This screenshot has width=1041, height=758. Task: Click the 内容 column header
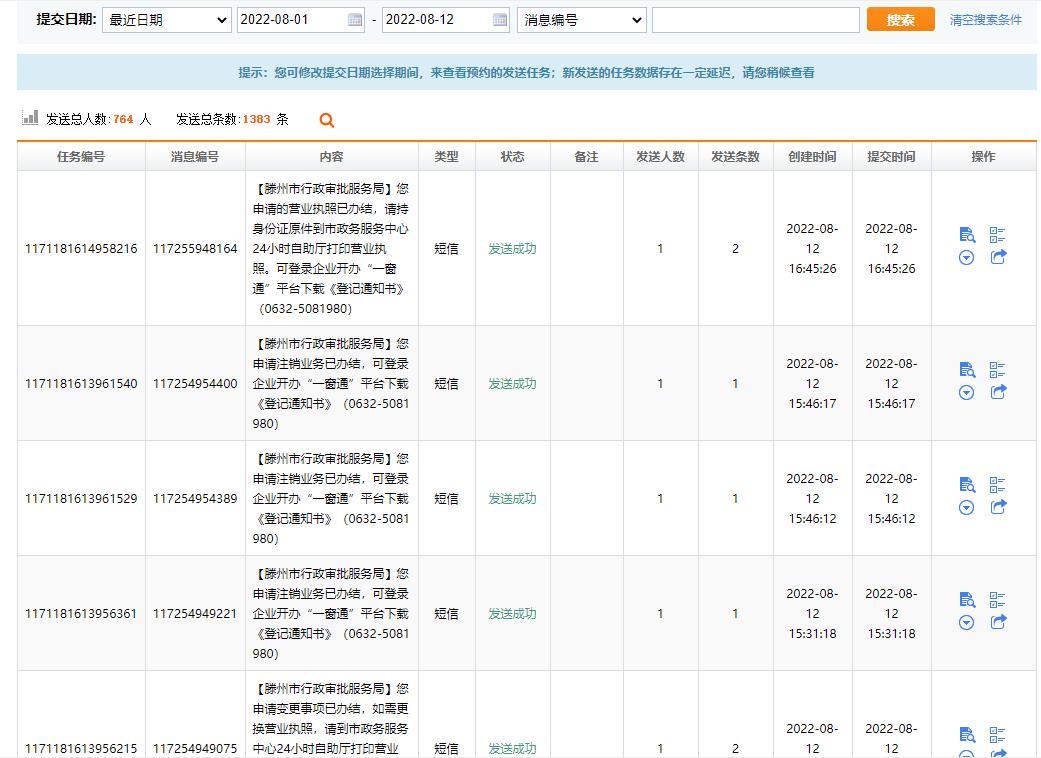pyautogui.click(x=332, y=157)
